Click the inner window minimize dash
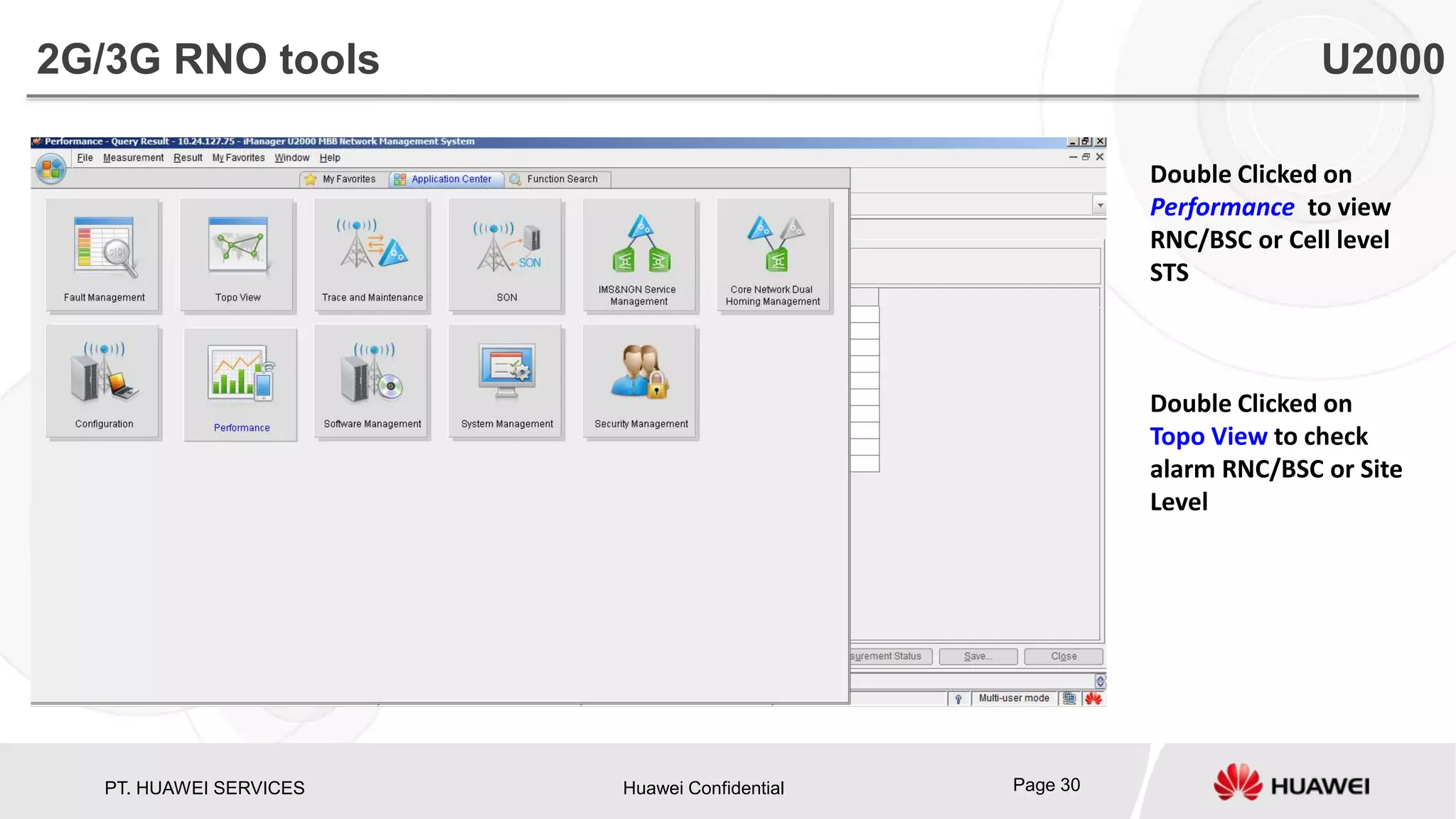This screenshot has height=819, width=1456. [x=1073, y=157]
